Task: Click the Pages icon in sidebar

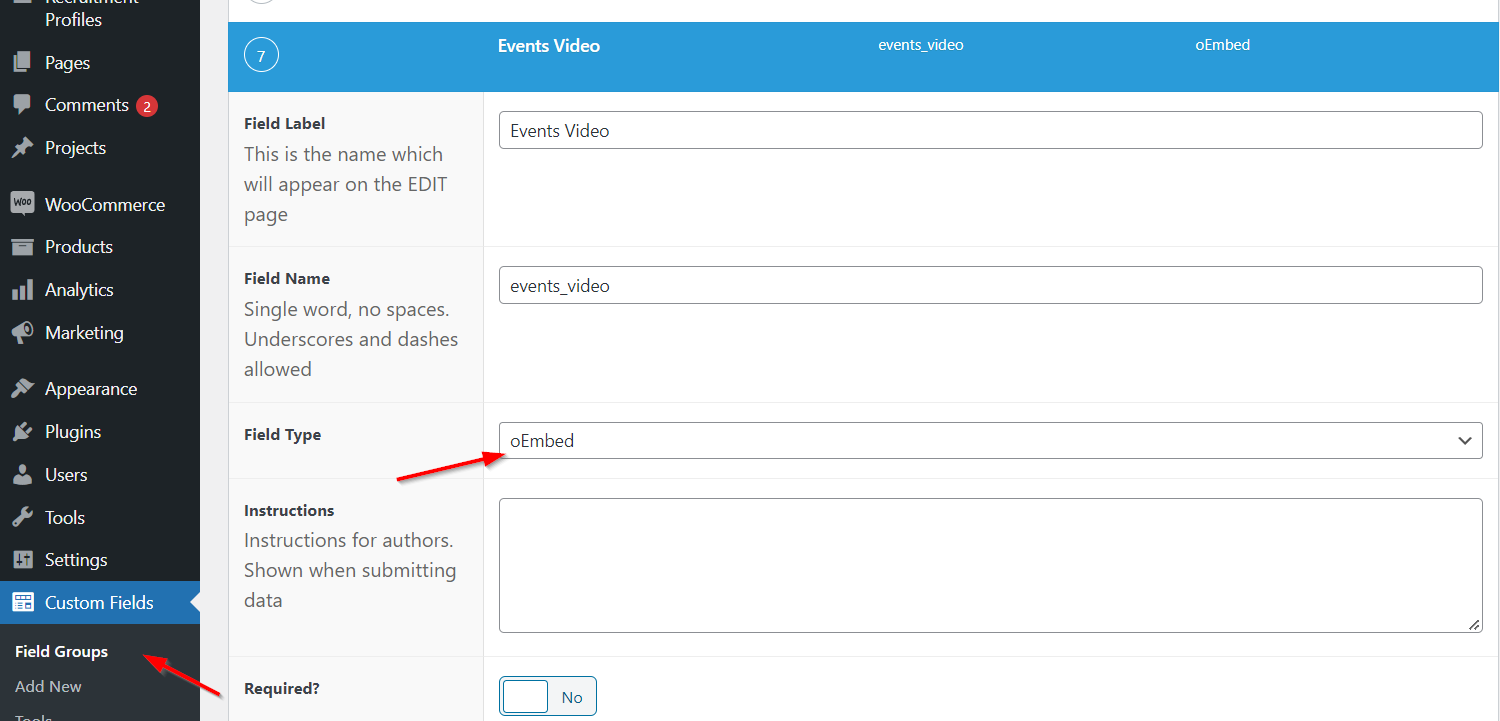Action: 22,63
